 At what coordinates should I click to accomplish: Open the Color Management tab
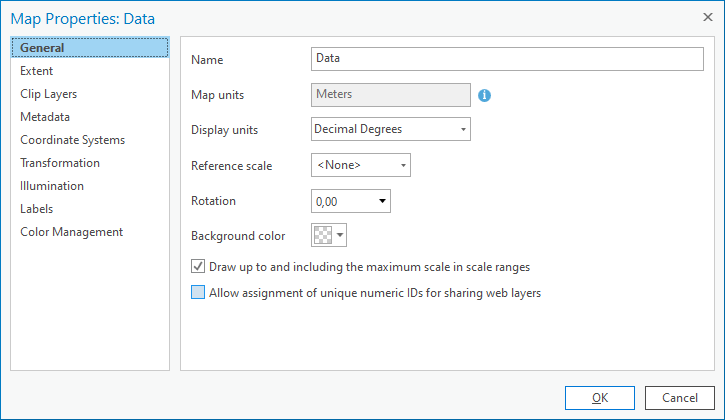(71, 232)
